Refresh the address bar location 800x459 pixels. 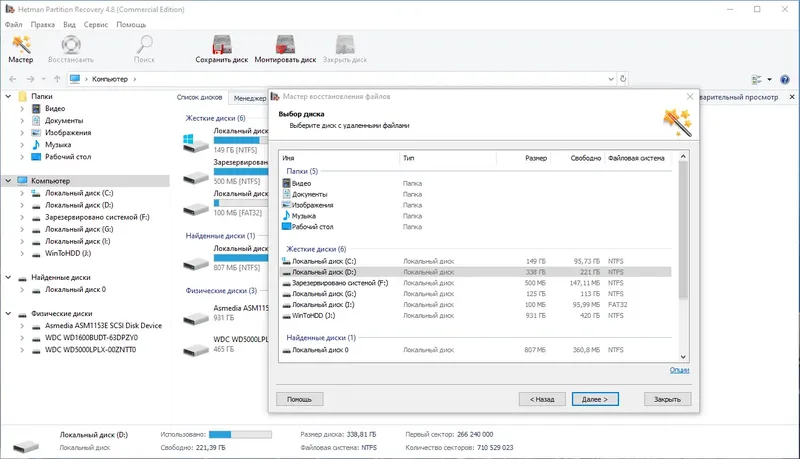[623, 79]
